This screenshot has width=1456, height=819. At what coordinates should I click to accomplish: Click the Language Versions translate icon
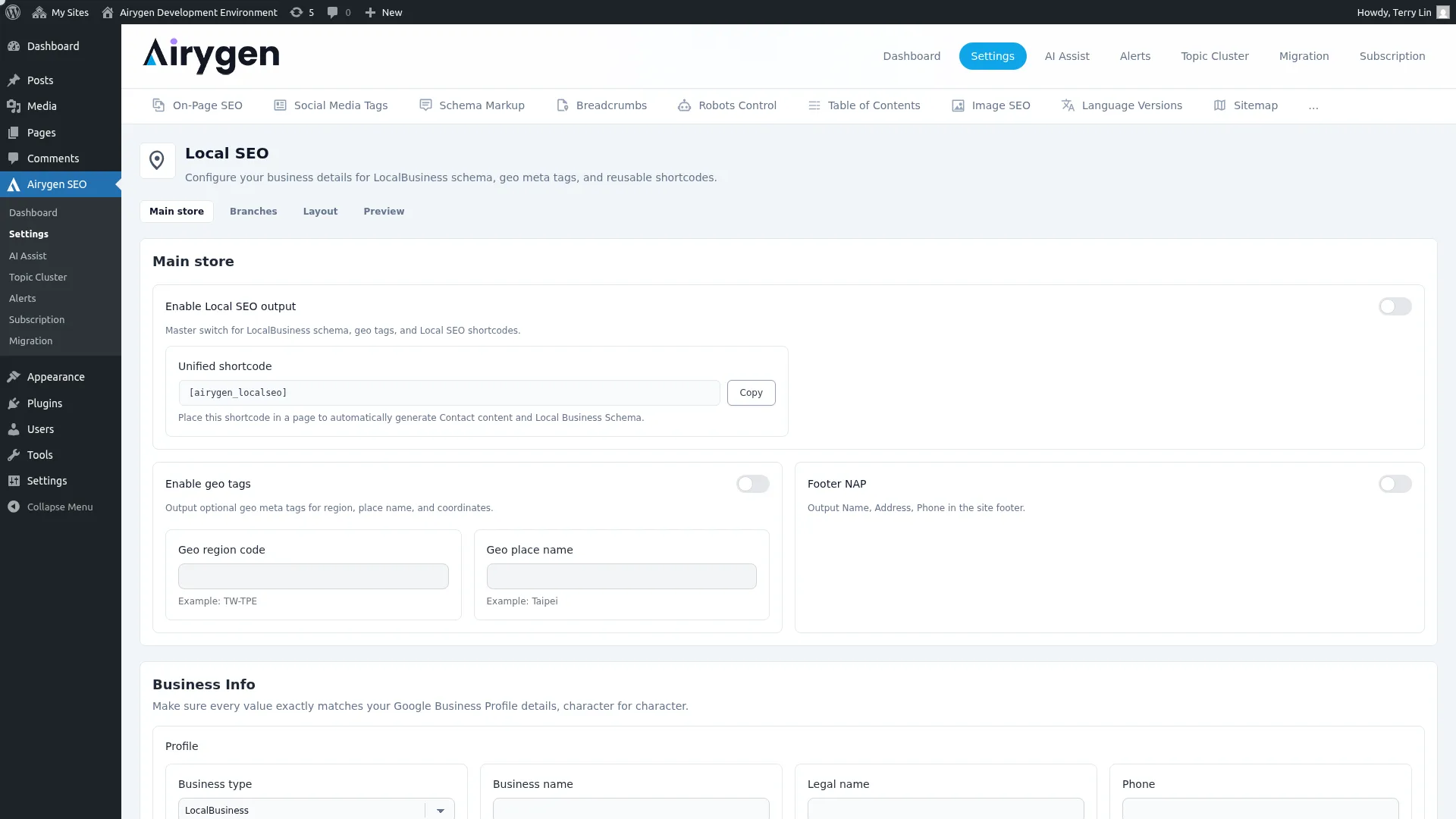1068,105
